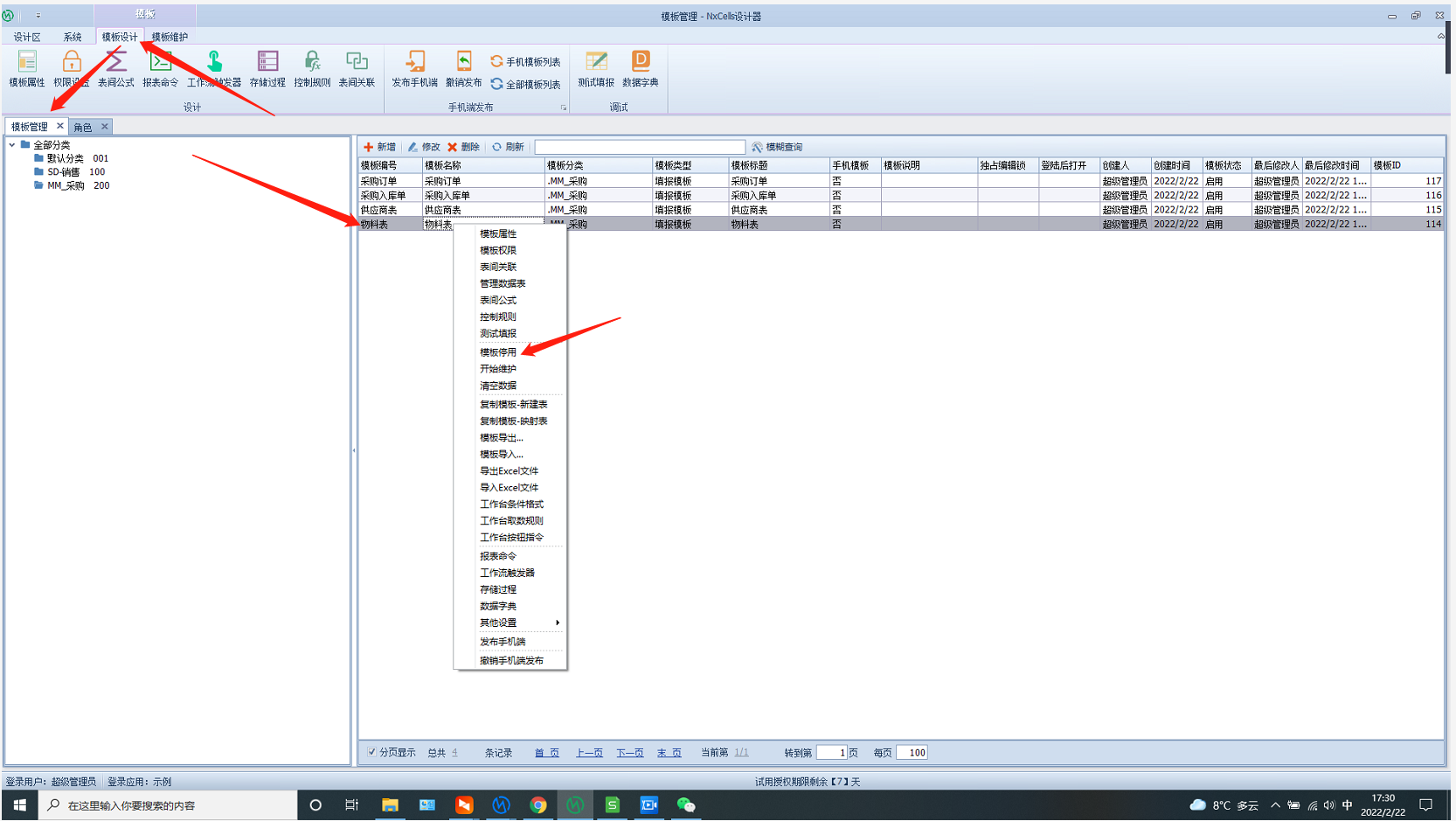Click the 控制规则 ribbon icon

312,68
